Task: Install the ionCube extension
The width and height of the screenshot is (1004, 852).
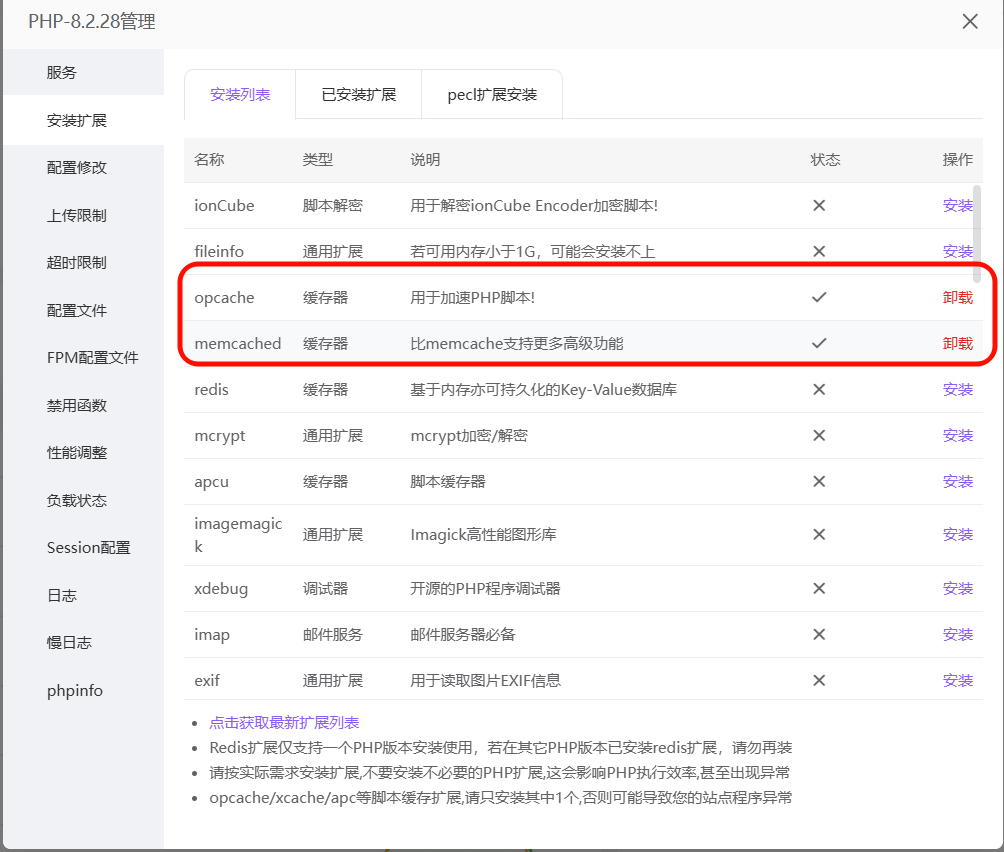Action: click(x=957, y=206)
